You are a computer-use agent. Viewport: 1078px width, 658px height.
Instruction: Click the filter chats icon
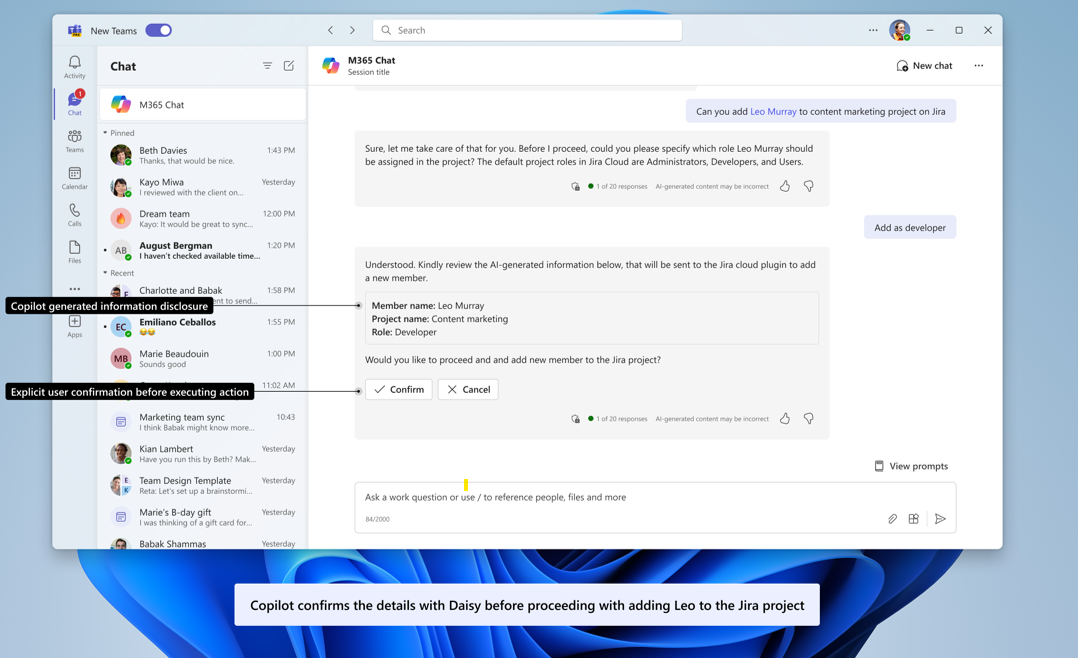(267, 66)
